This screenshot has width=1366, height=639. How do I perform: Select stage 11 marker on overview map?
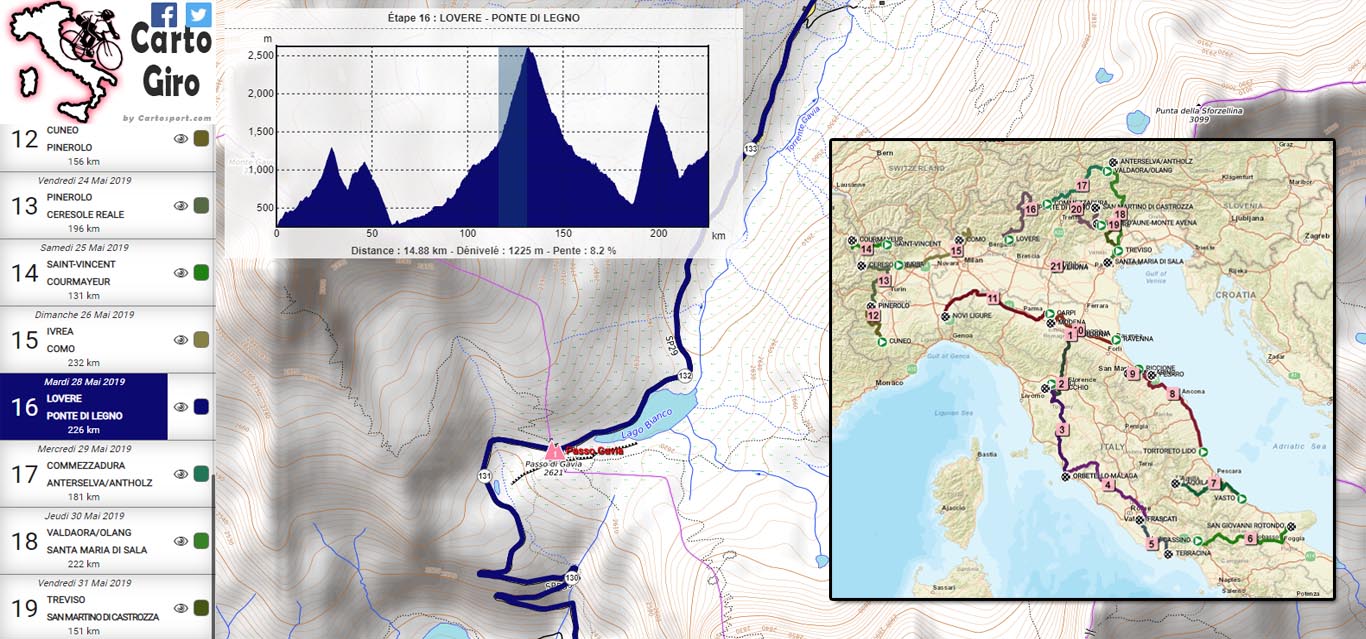click(x=992, y=298)
